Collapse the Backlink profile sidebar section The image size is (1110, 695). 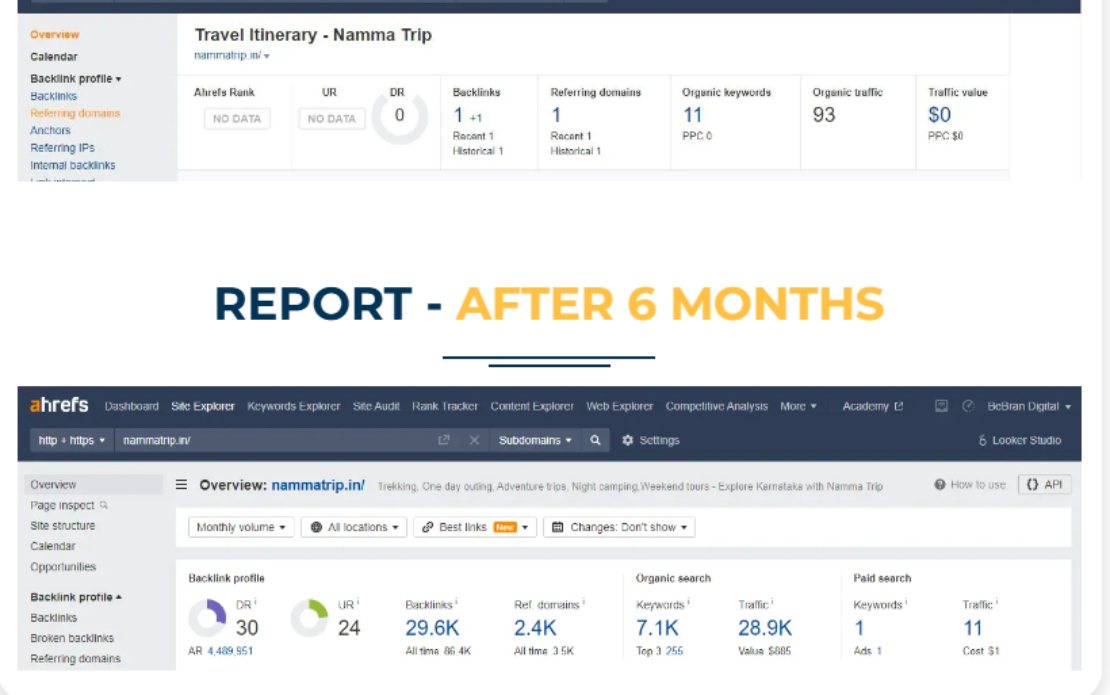tap(76, 597)
